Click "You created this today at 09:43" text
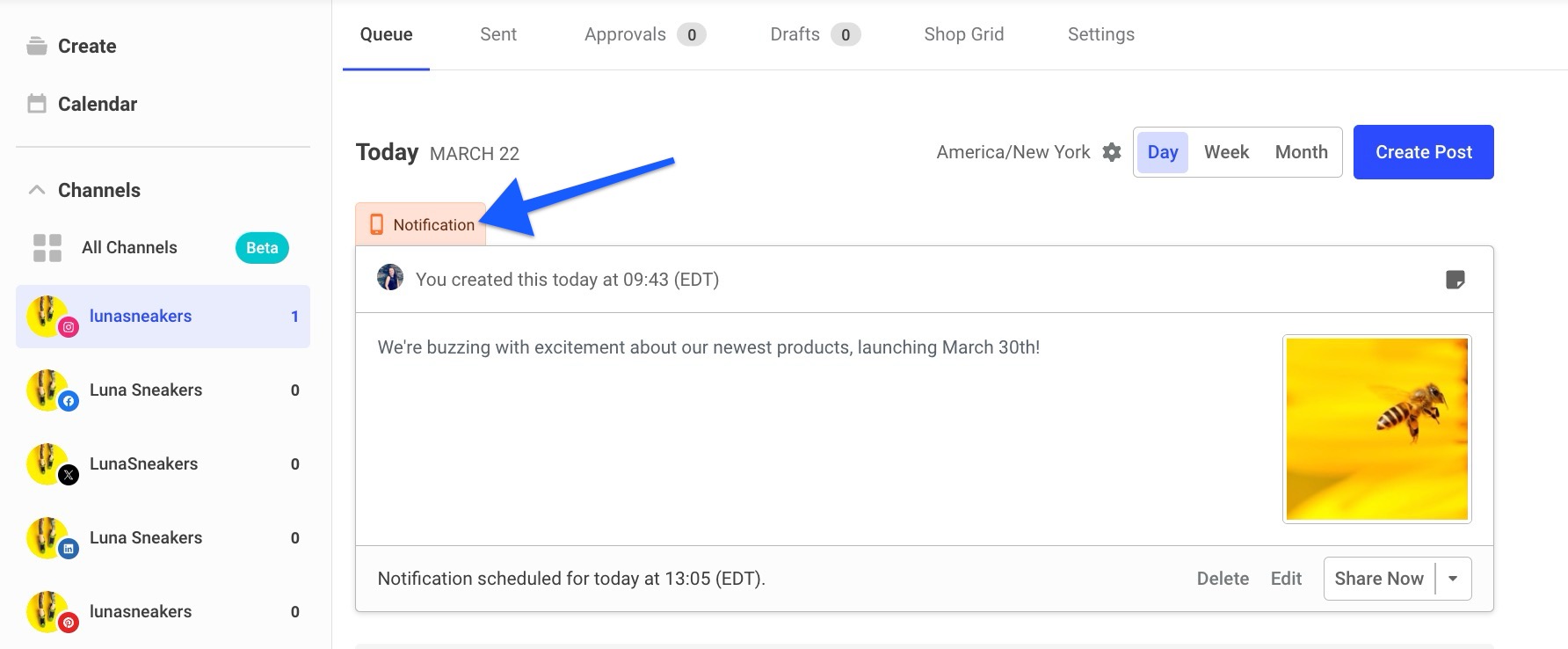 (567, 280)
